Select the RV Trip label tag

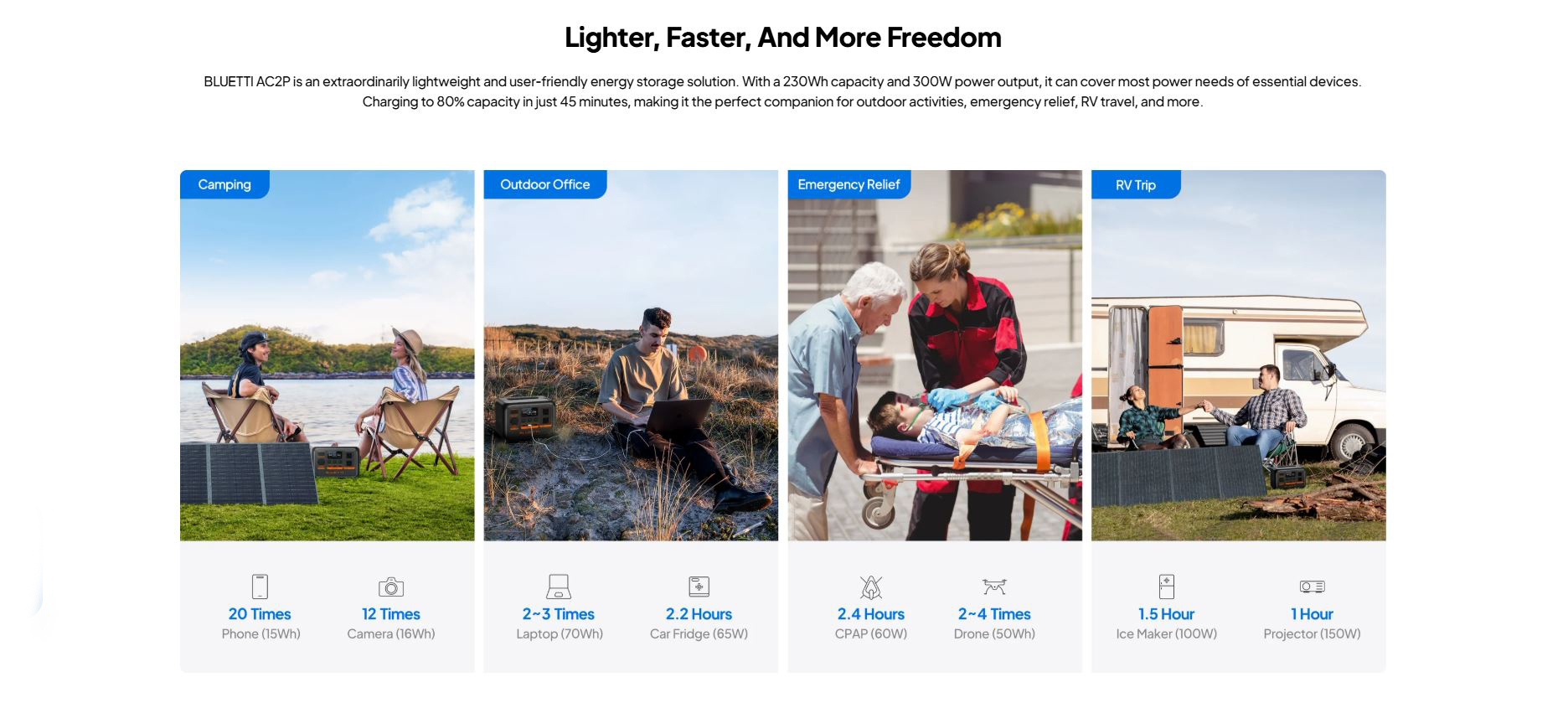tap(1136, 185)
